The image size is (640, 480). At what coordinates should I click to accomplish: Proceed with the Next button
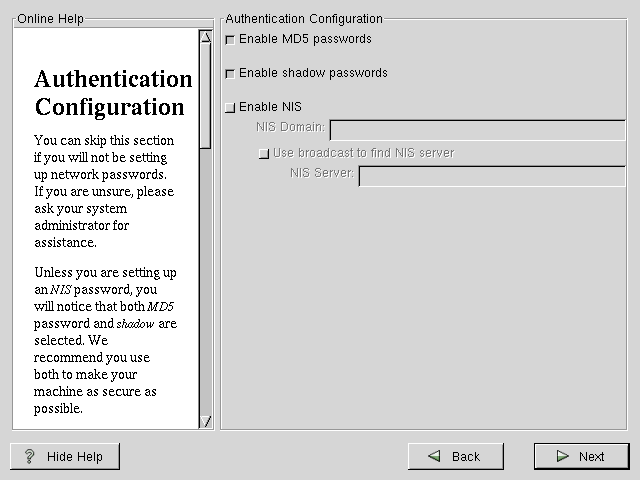pyautogui.click(x=581, y=457)
